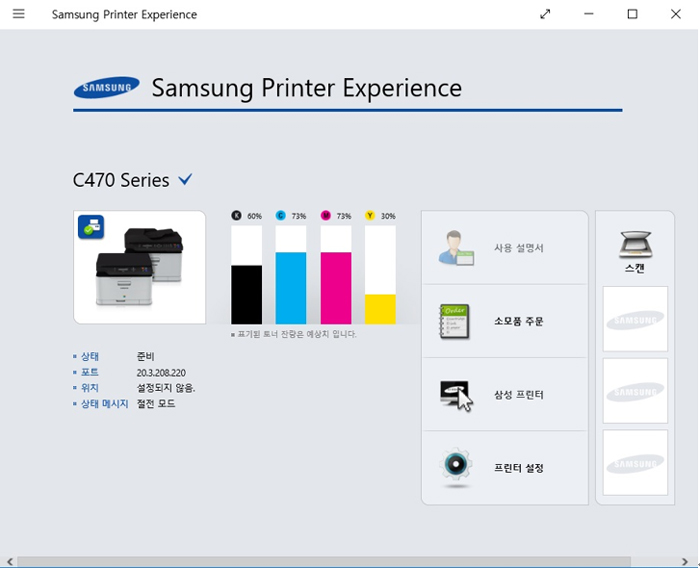Click the right scroll arrow
Screen dimensions: 700x569
[x=685, y=561]
